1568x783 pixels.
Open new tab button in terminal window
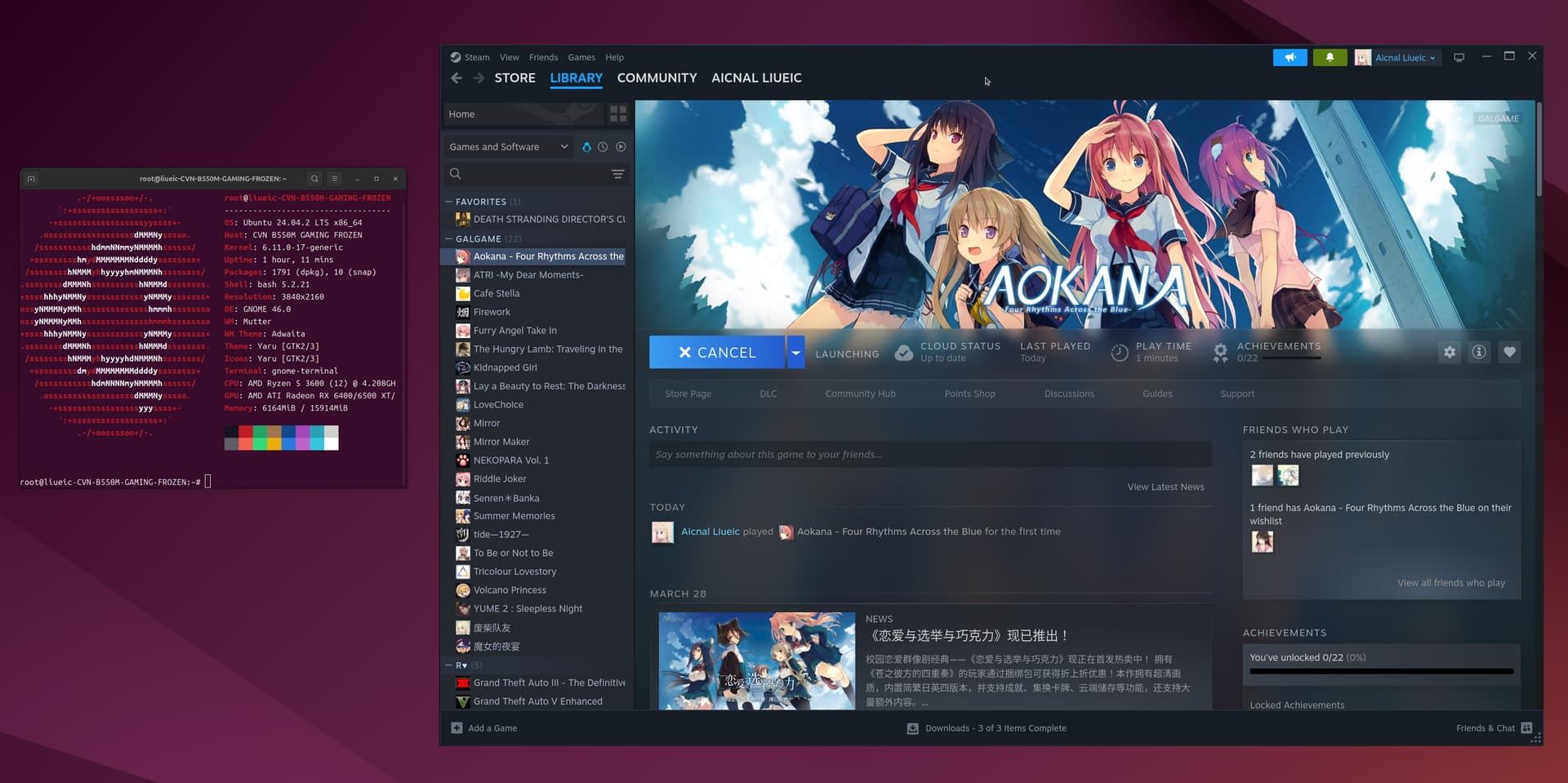[31, 178]
